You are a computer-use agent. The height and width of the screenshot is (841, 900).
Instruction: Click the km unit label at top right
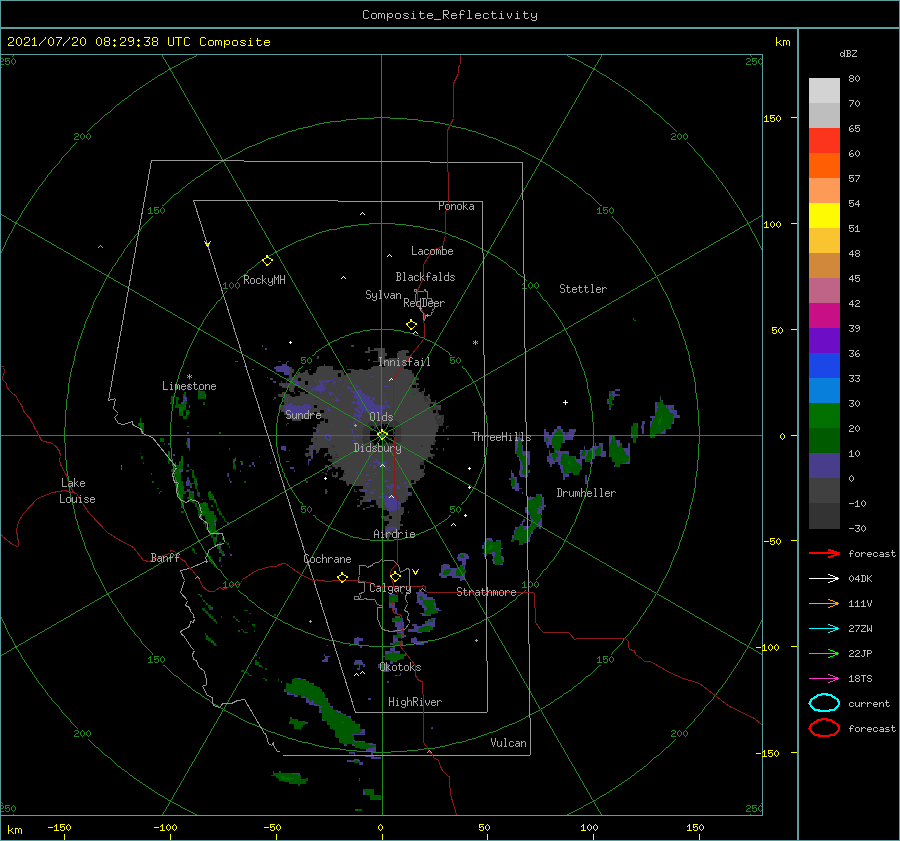coord(782,41)
